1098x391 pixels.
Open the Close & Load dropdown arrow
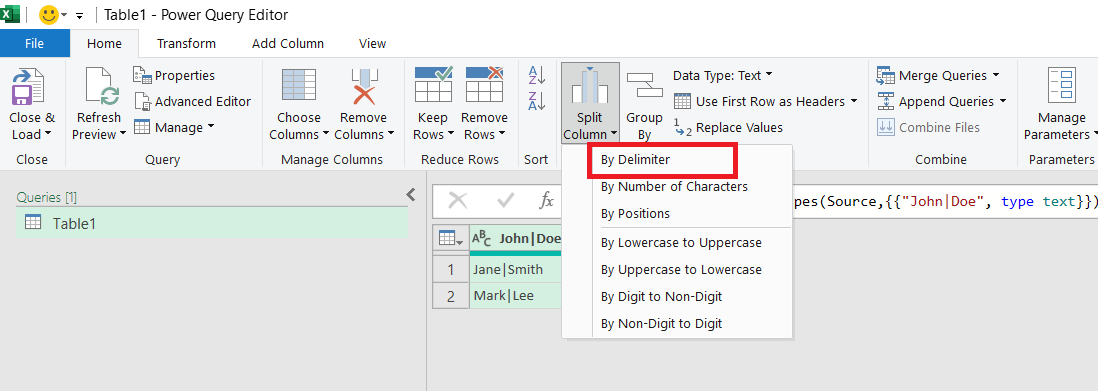pyautogui.click(x=48, y=135)
